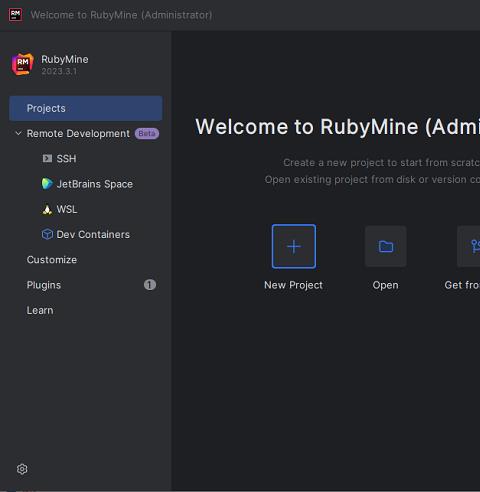This screenshot has height=492, width=480.
Task: Click the RubyMine logo in the sidebar
Action: point(23,64)
